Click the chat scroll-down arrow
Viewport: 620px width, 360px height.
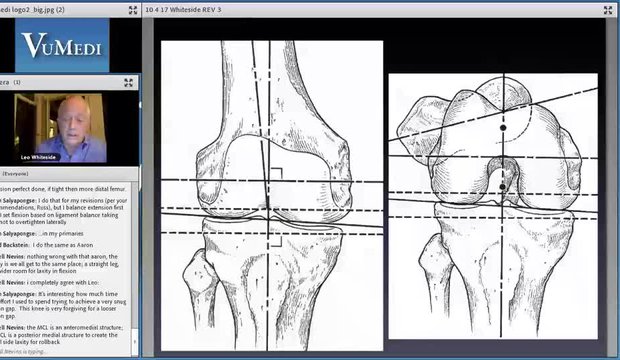pos(135,341)
